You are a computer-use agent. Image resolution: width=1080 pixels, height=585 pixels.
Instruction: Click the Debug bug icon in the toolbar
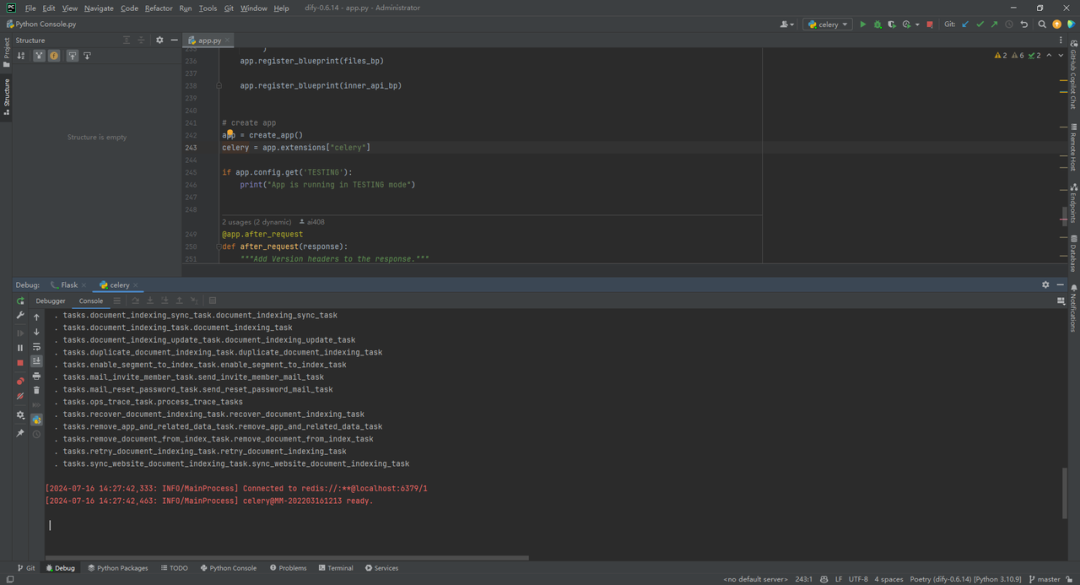(x=878, y=24)
